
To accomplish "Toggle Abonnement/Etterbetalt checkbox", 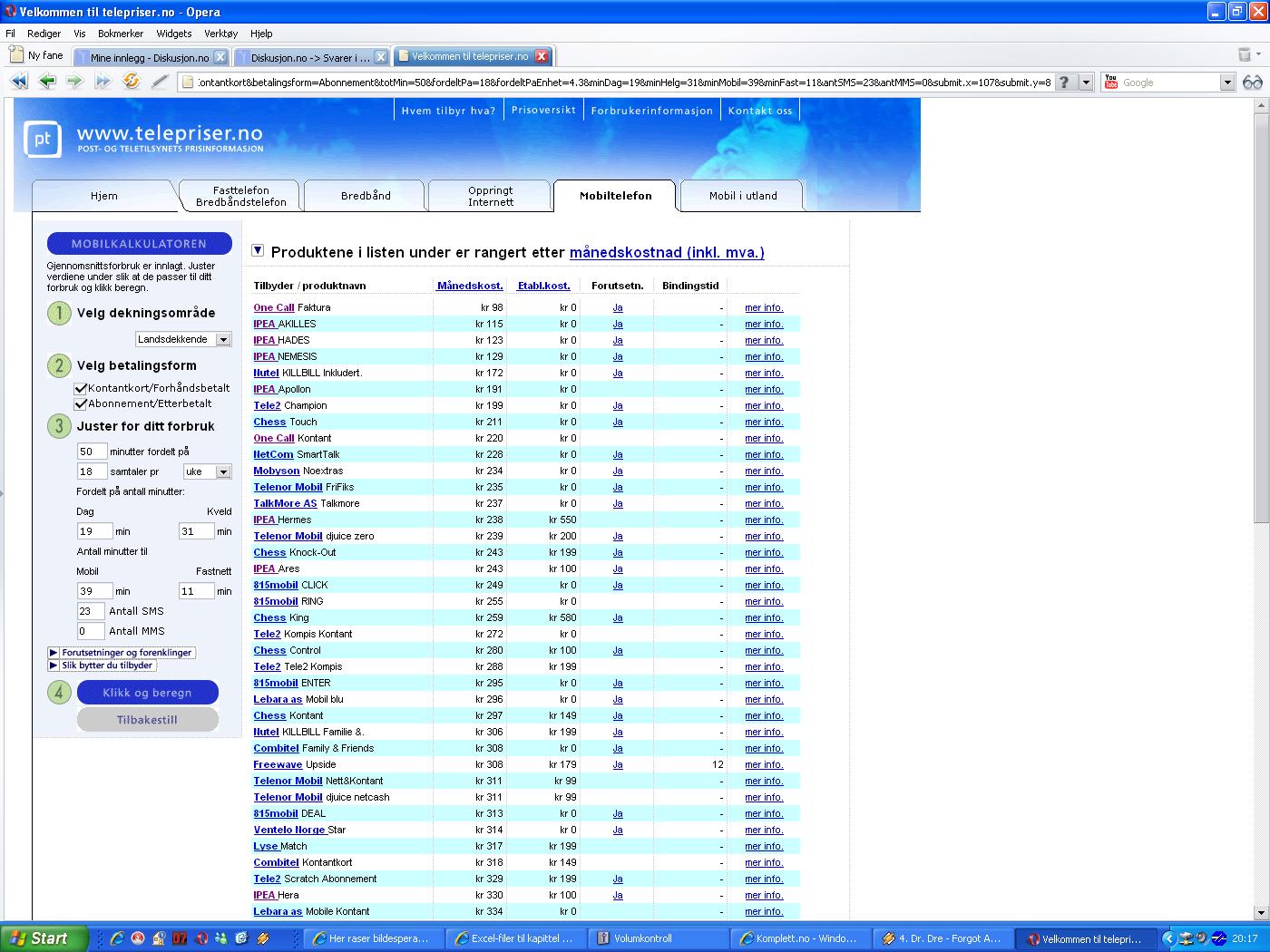I will click(x=81, y=404).
